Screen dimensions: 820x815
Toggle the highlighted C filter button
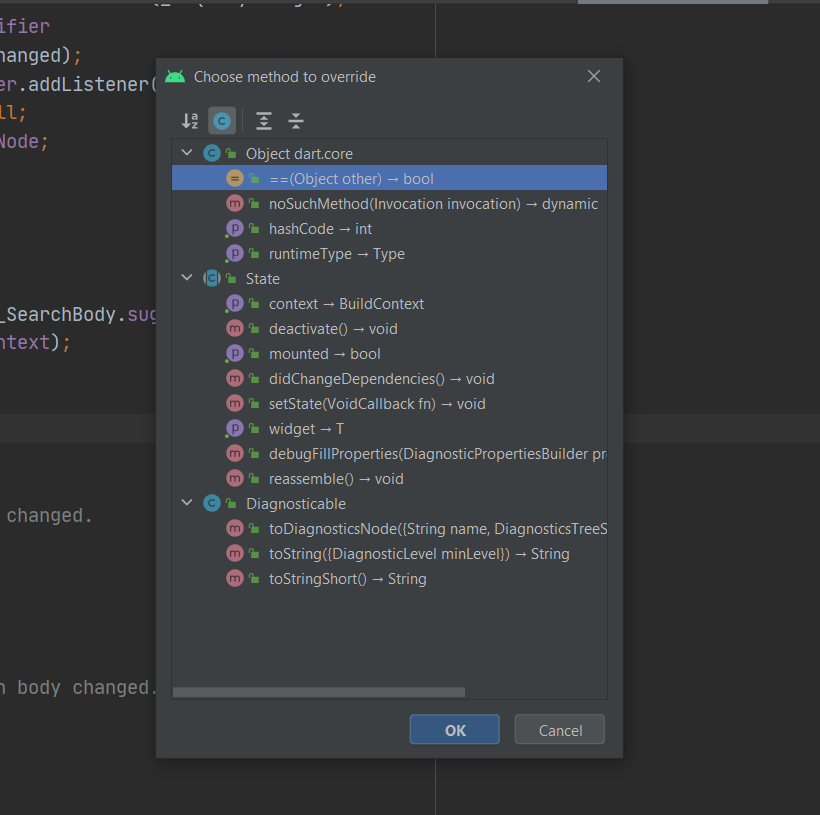[222, 120]
